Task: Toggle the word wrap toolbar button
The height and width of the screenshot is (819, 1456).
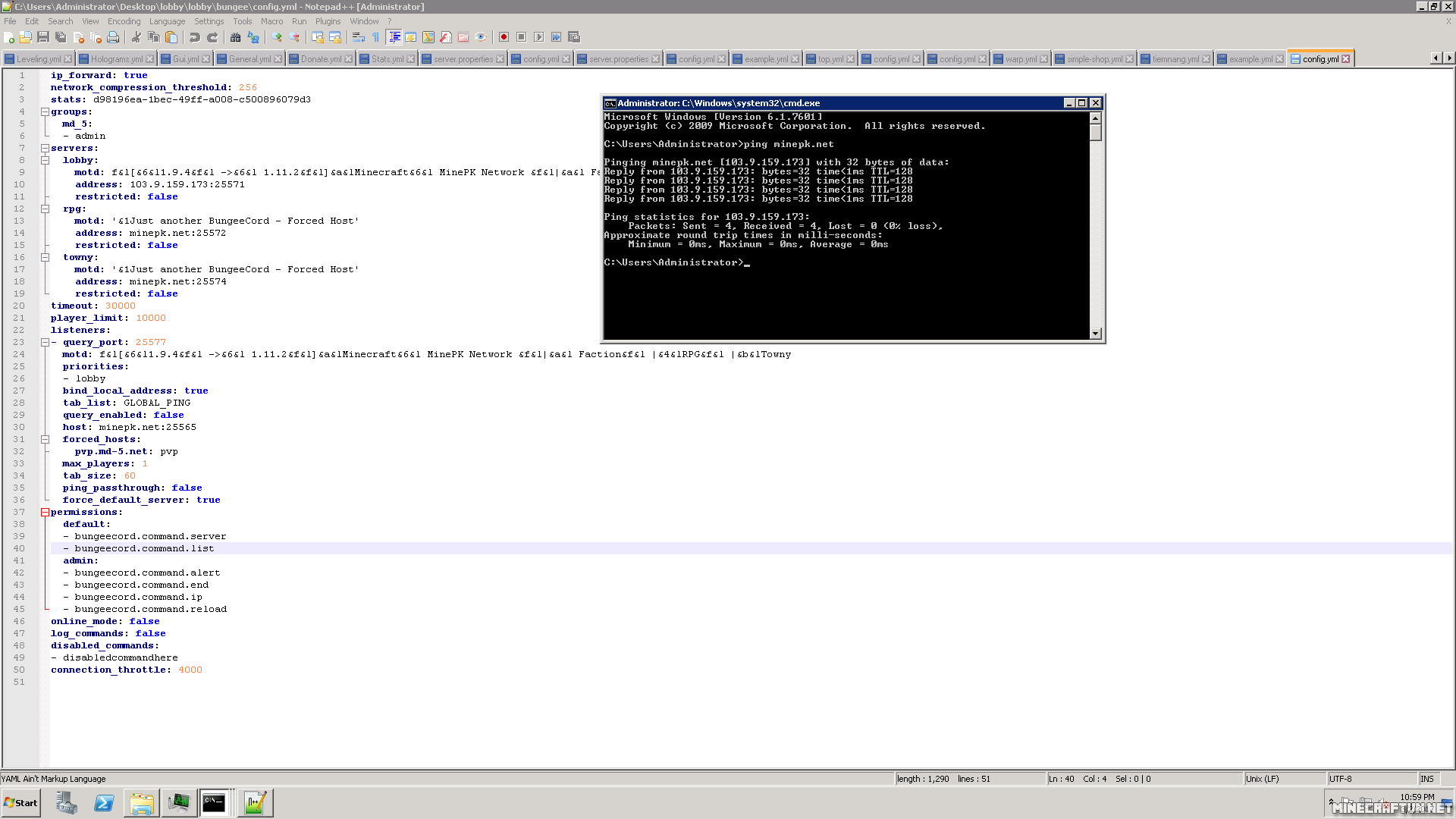Action: click(358, 37)
